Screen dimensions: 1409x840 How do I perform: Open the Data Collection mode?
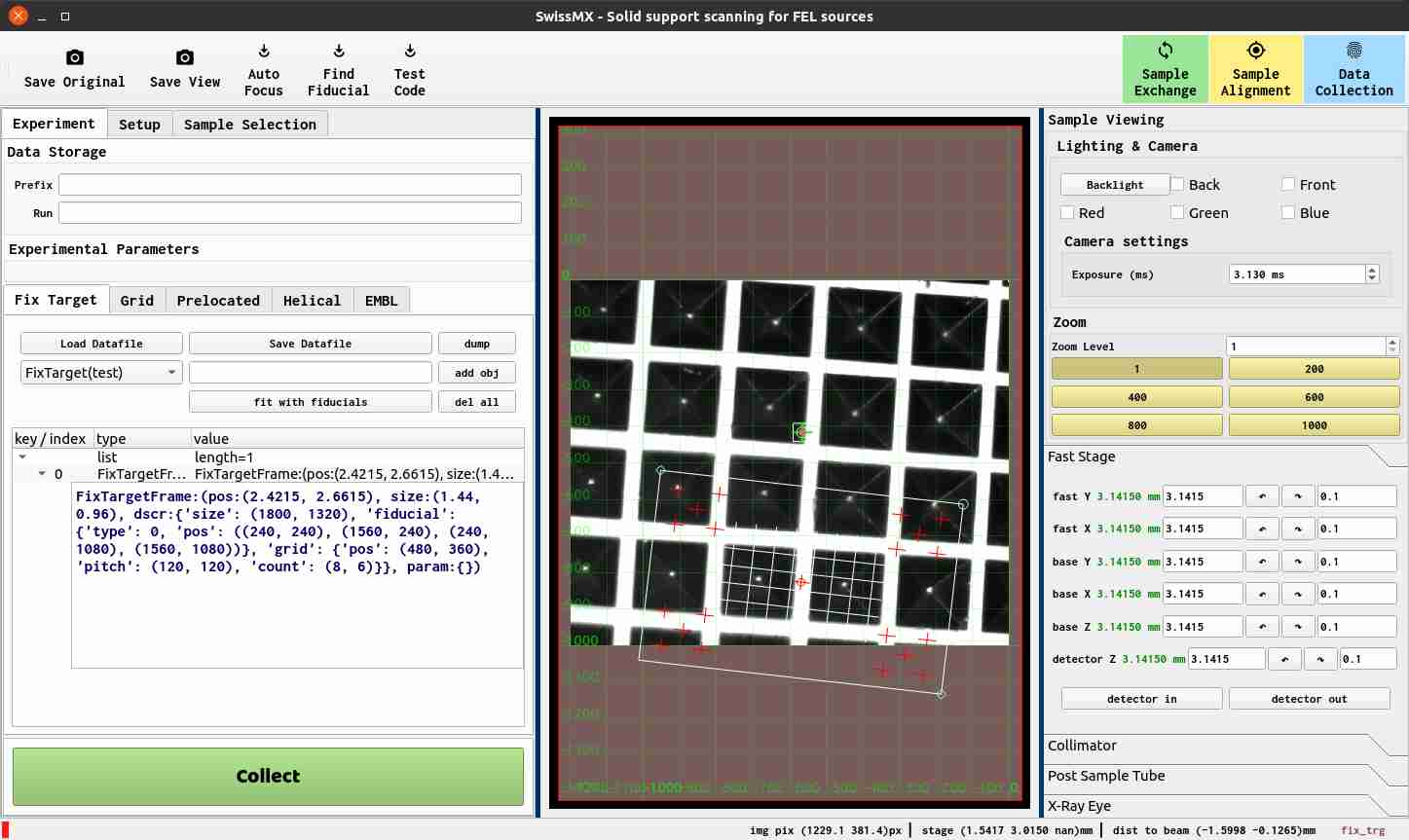tap(1353, 69)
